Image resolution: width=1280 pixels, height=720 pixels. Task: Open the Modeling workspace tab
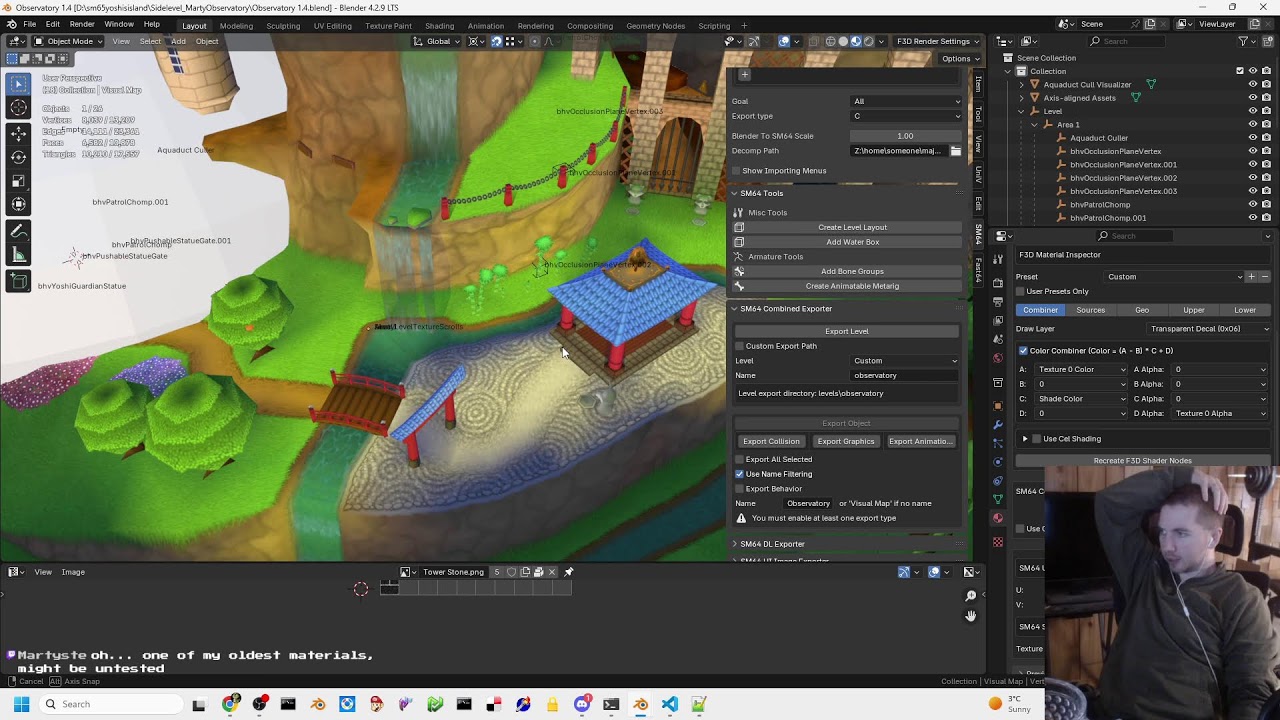(236, 26)
